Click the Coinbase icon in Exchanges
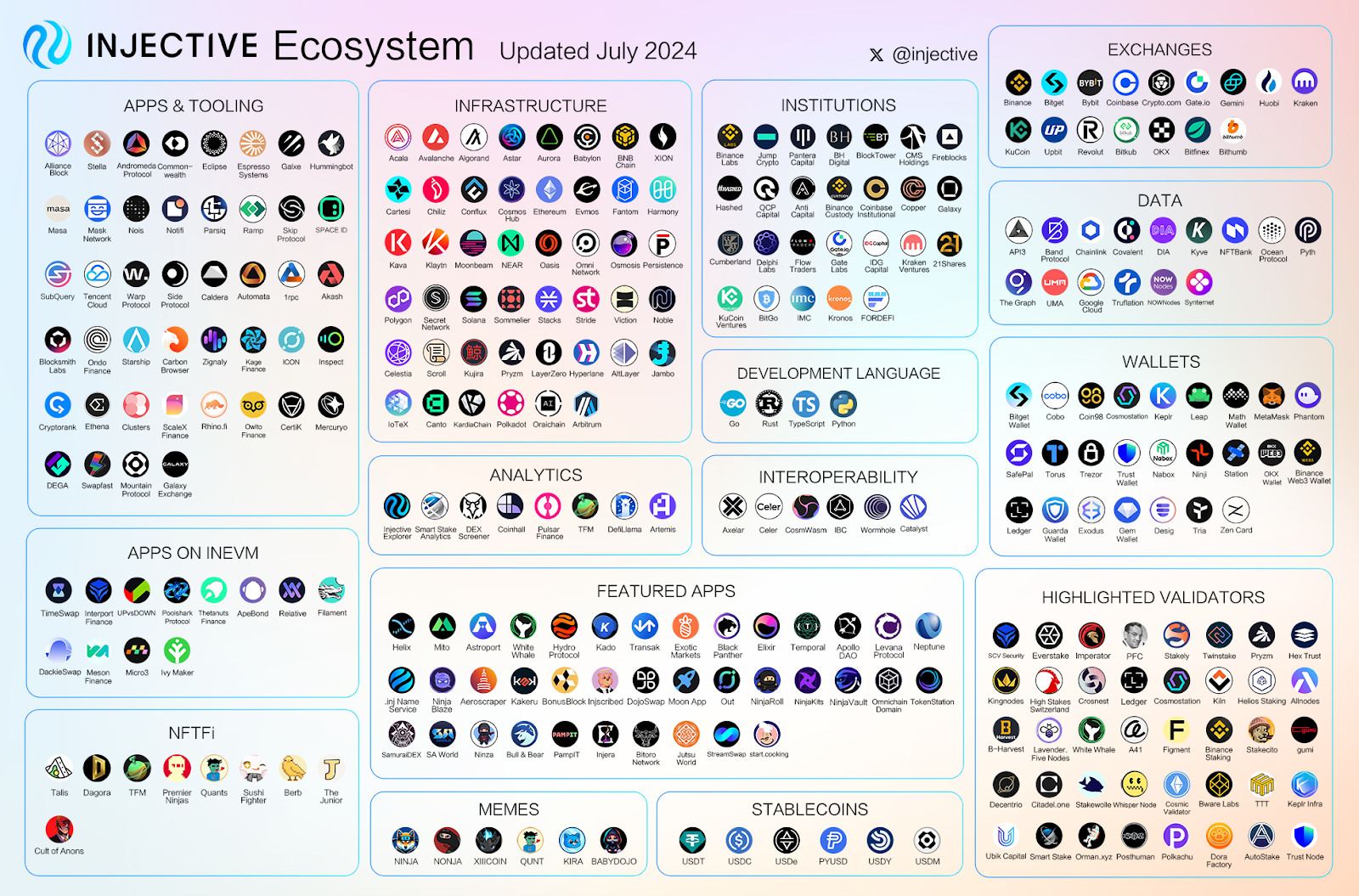The height and width of the screenshot is (896, 1359). (1125, 82)
